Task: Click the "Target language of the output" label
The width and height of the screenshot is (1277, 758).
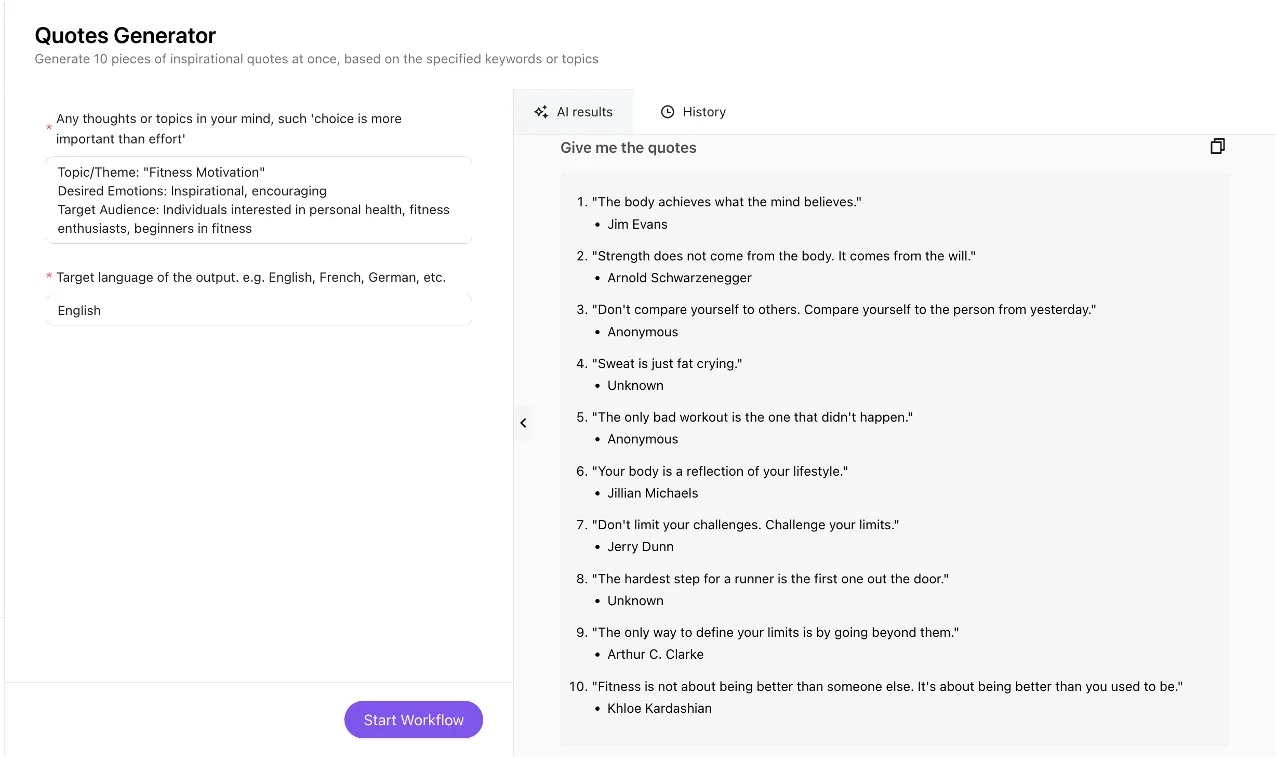Action: (251, 277)
